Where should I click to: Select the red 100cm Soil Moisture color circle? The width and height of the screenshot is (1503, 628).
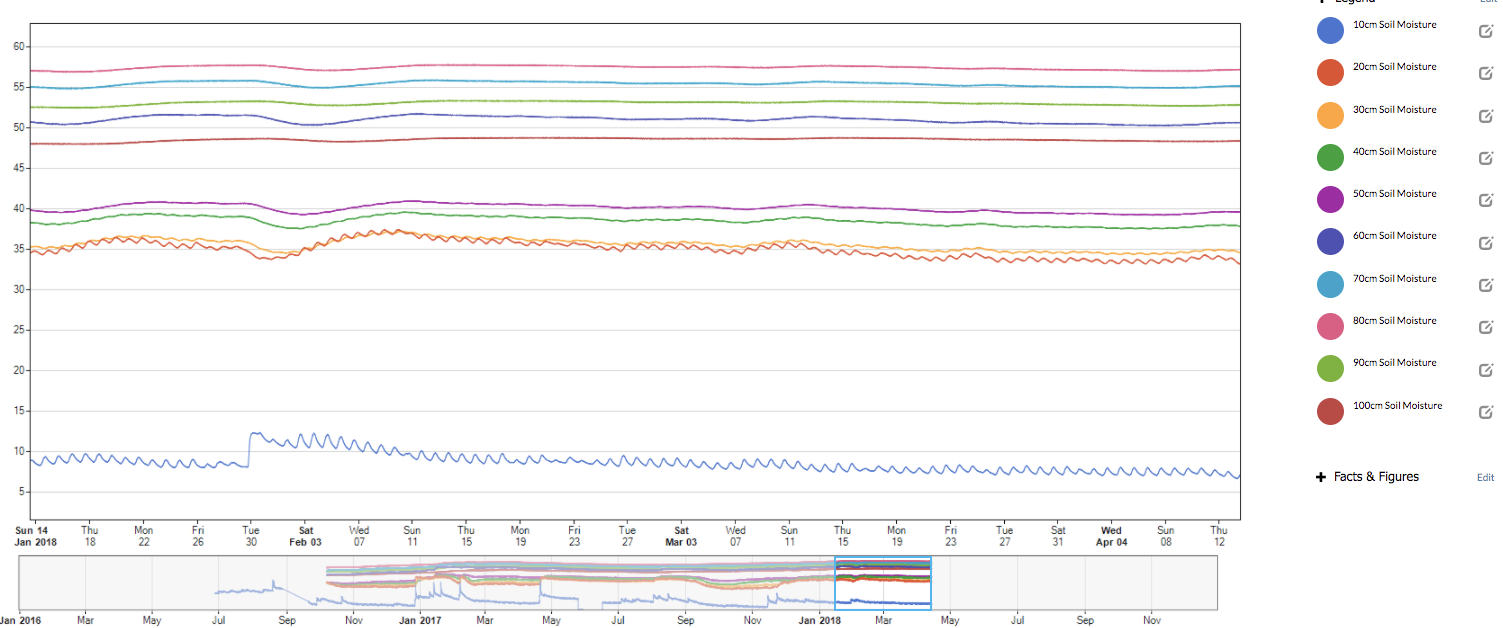[x=1330, y=411]
